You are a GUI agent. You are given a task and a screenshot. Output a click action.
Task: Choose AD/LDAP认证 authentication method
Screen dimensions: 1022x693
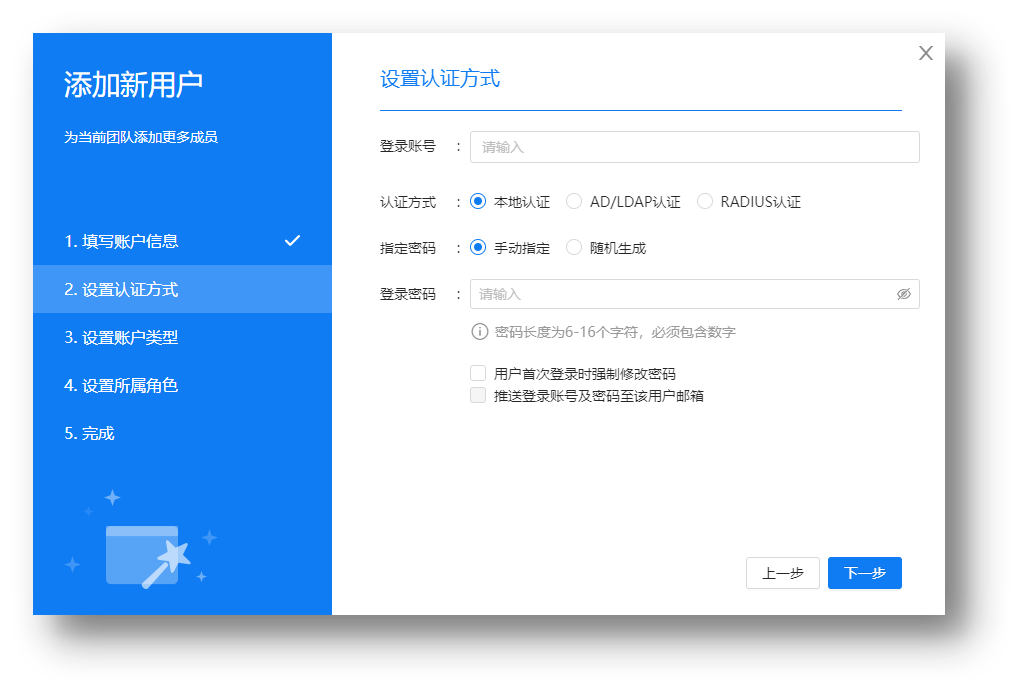574,202
